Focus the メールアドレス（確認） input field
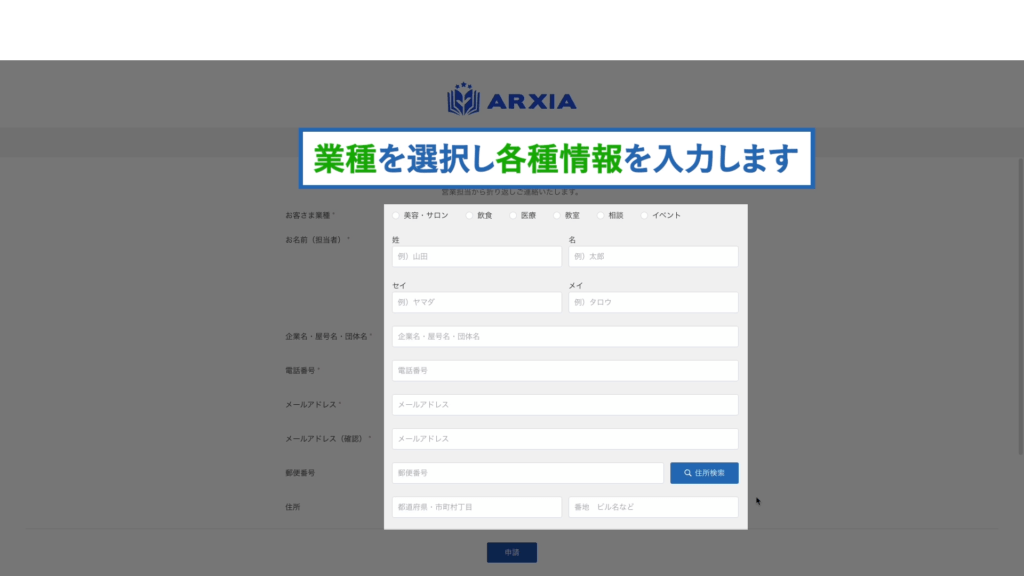 click(x=565, y=439)
